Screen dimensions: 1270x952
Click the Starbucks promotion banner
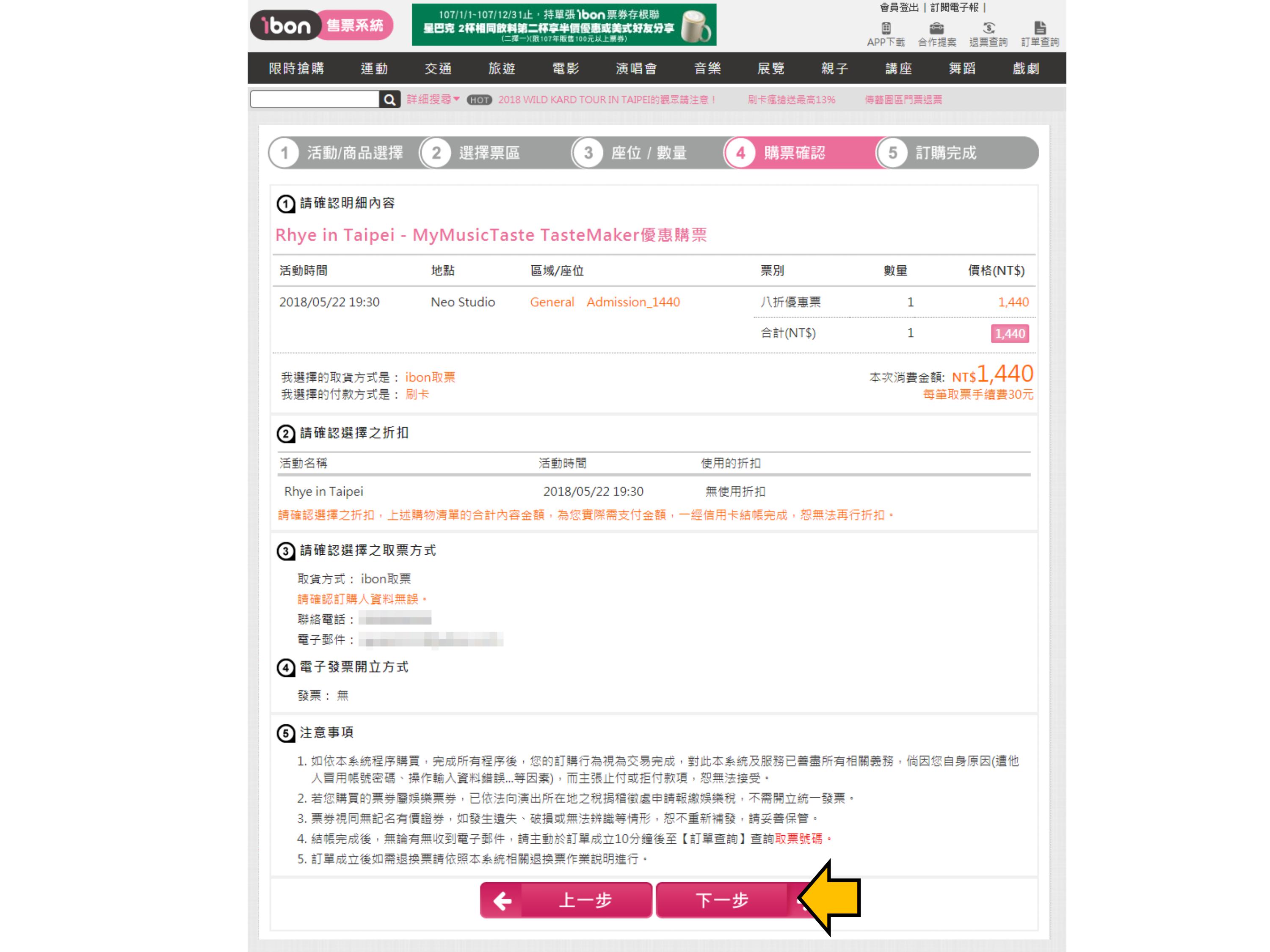pyautogui.click(x=564, y=25)
